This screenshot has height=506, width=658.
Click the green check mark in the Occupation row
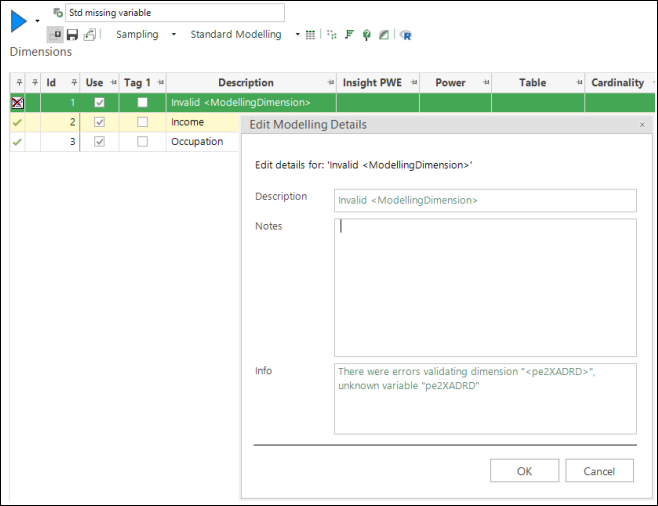[17, 142]
